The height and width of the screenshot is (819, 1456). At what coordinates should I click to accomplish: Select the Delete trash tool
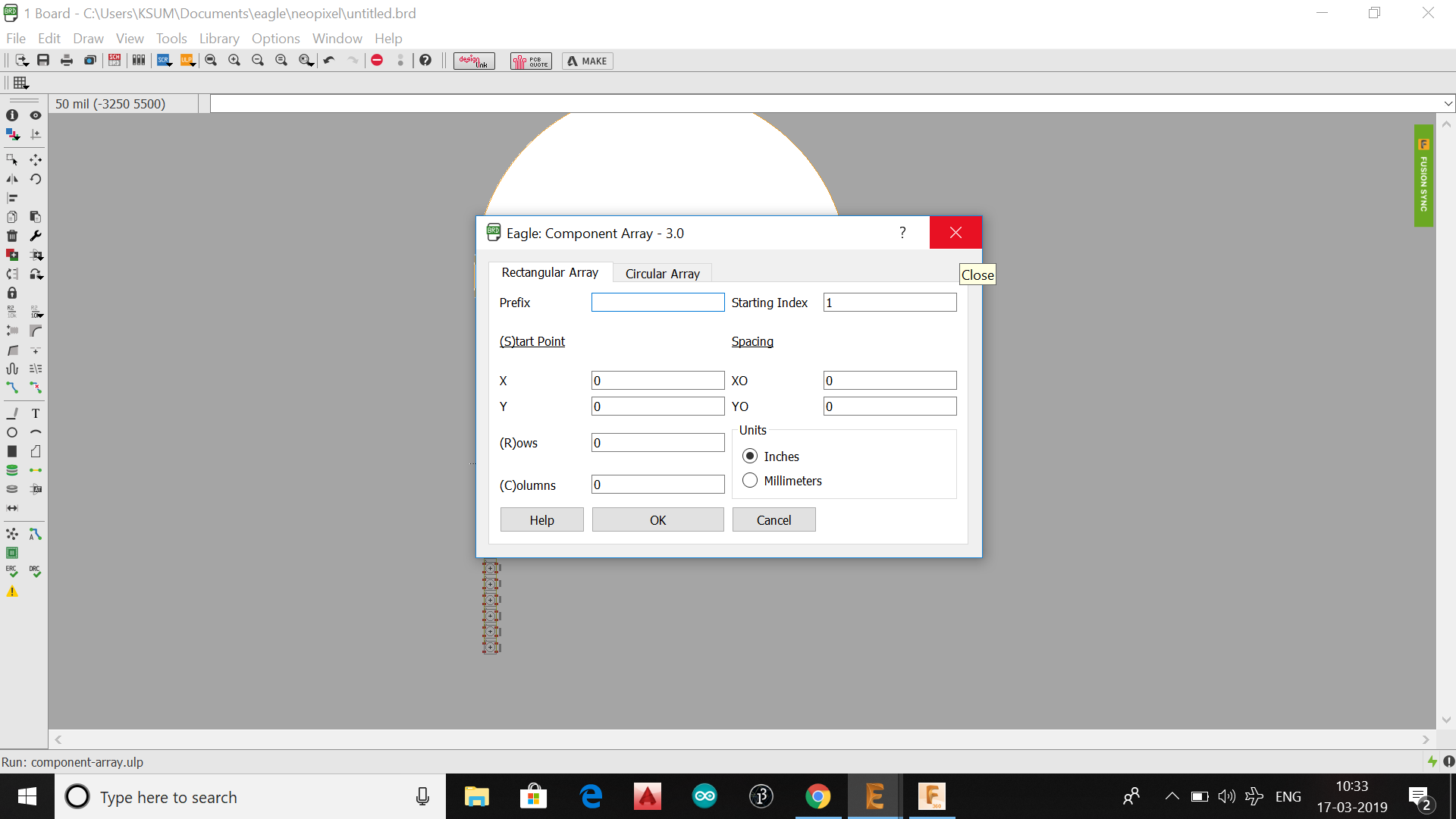[x=12, y=236]
